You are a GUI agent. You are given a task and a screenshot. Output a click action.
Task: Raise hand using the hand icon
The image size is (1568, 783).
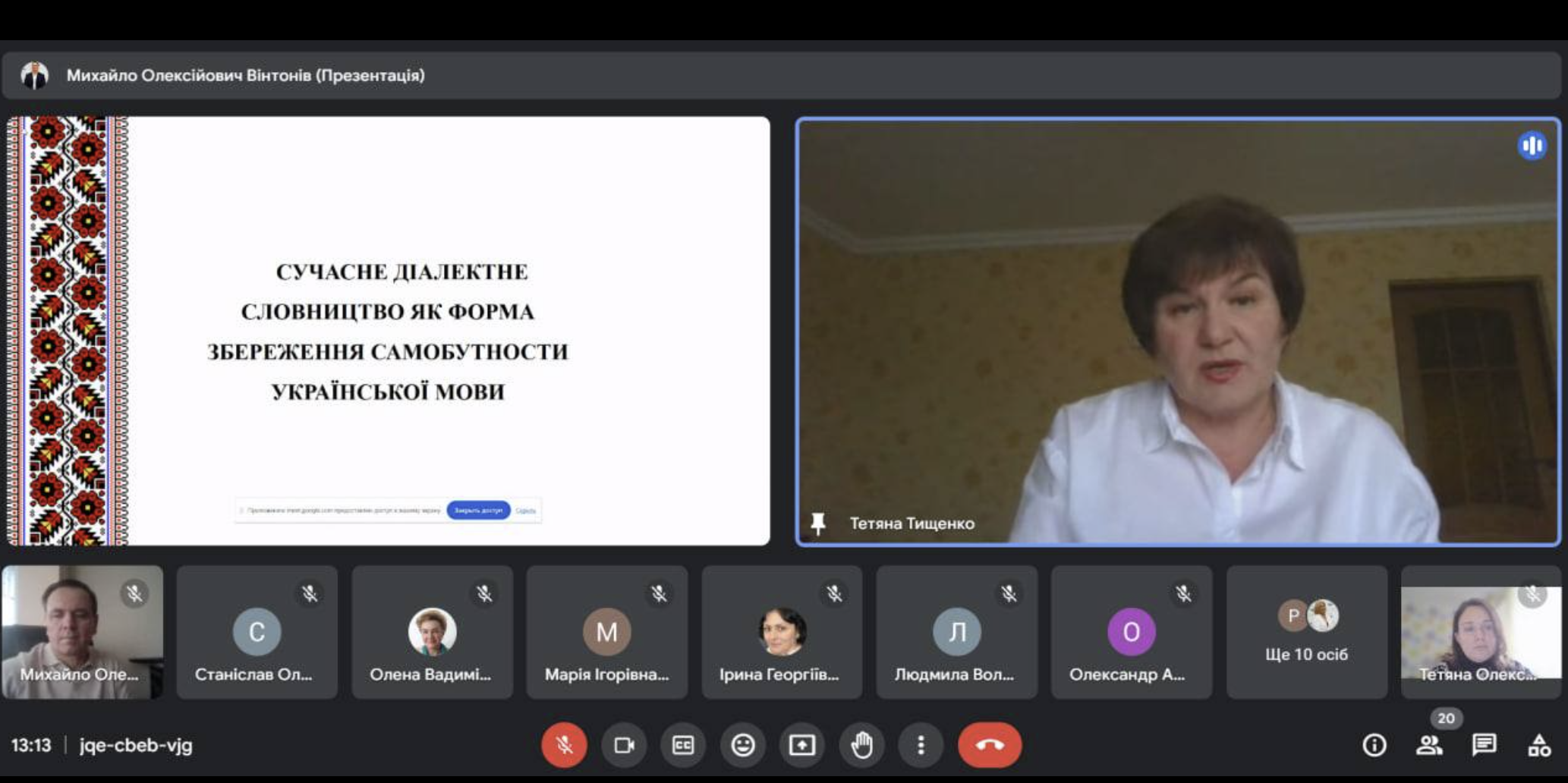click(x=861, y=745)
